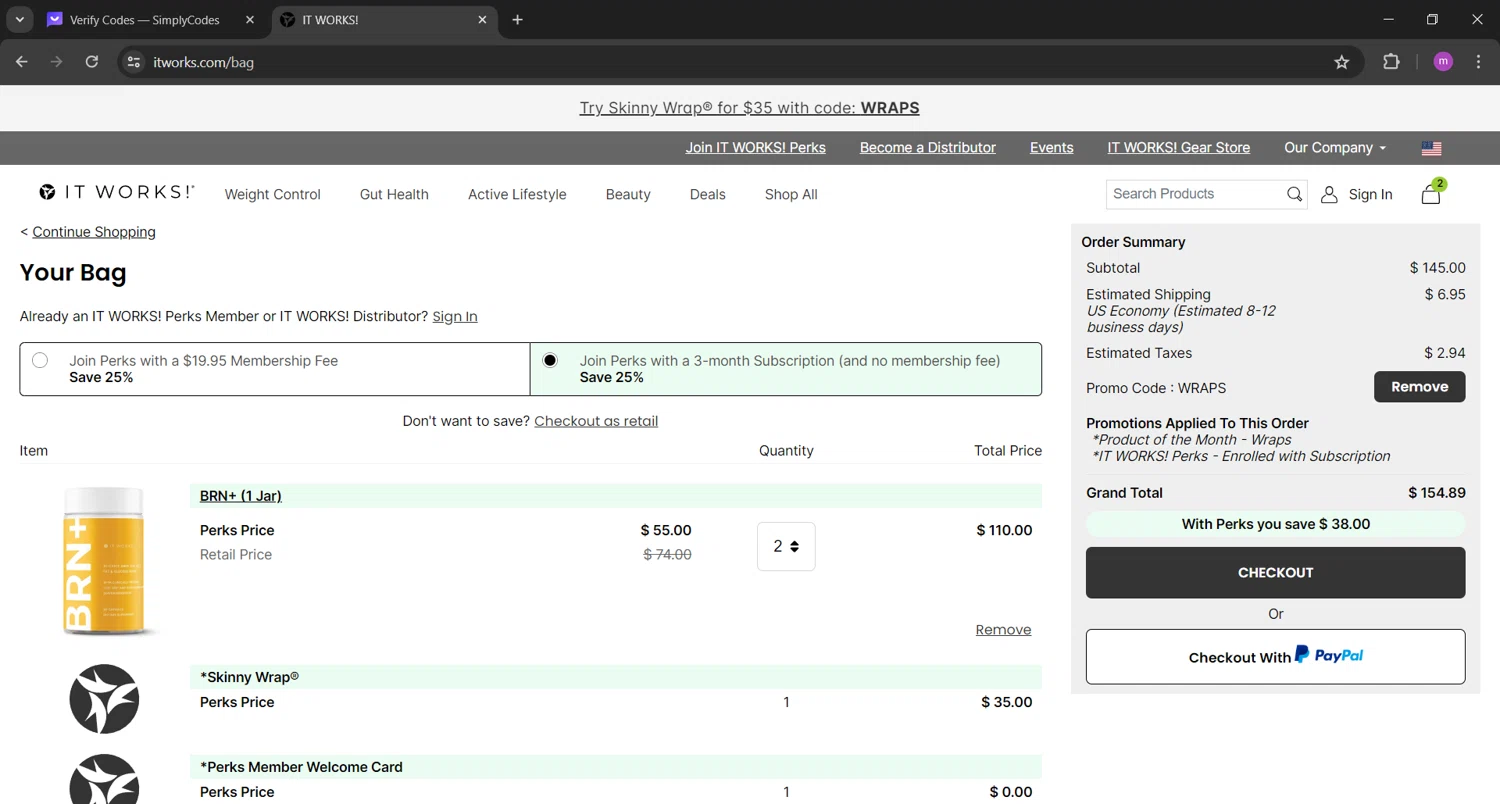Open the Chrome profile avatar
Viewport: 1500px width, 804px height.
1443,62
